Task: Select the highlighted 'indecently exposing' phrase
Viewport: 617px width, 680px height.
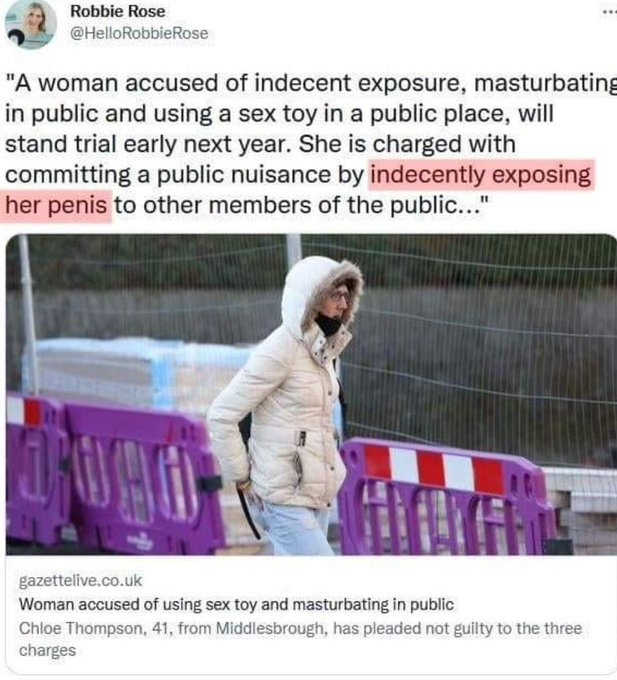Action: pos(480,175)
